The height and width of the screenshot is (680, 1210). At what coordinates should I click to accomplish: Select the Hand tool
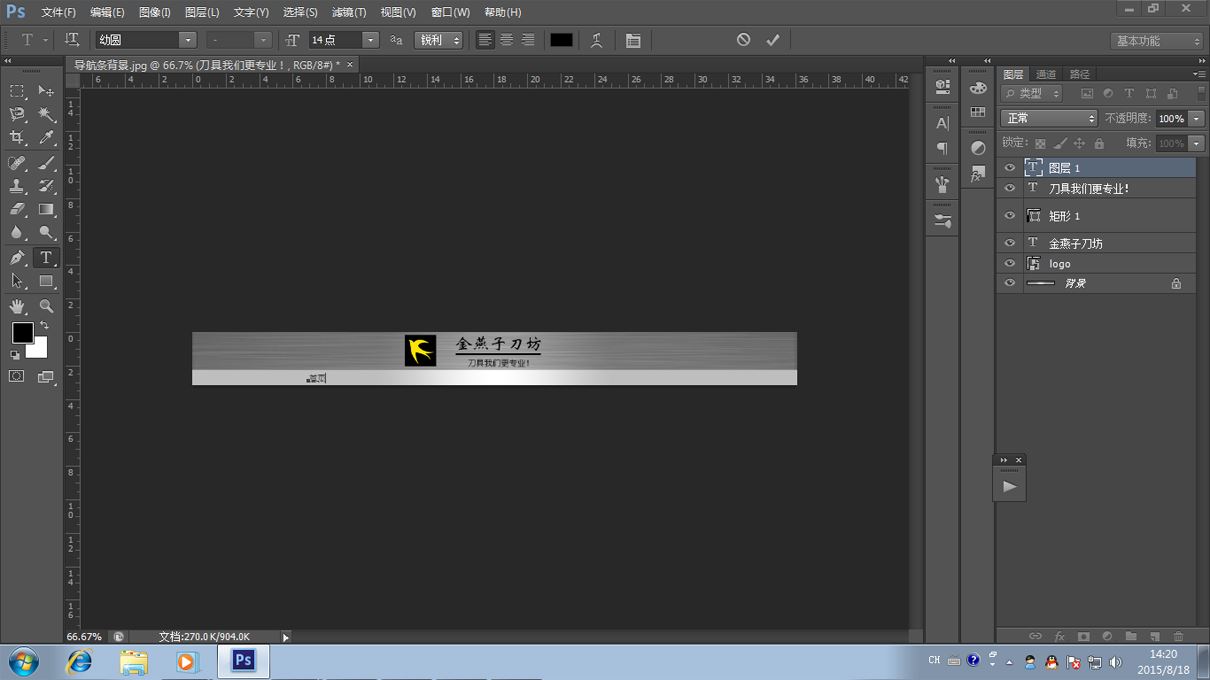[x=17, y=306]
